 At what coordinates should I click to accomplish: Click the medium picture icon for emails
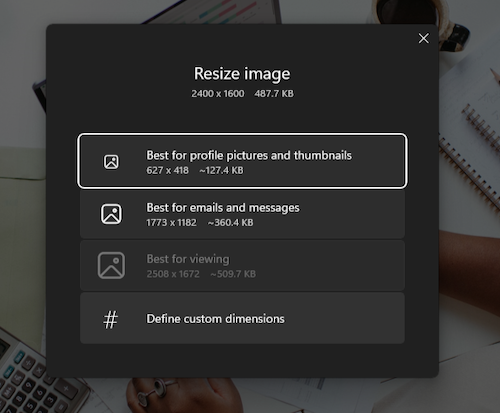[111, 214]
